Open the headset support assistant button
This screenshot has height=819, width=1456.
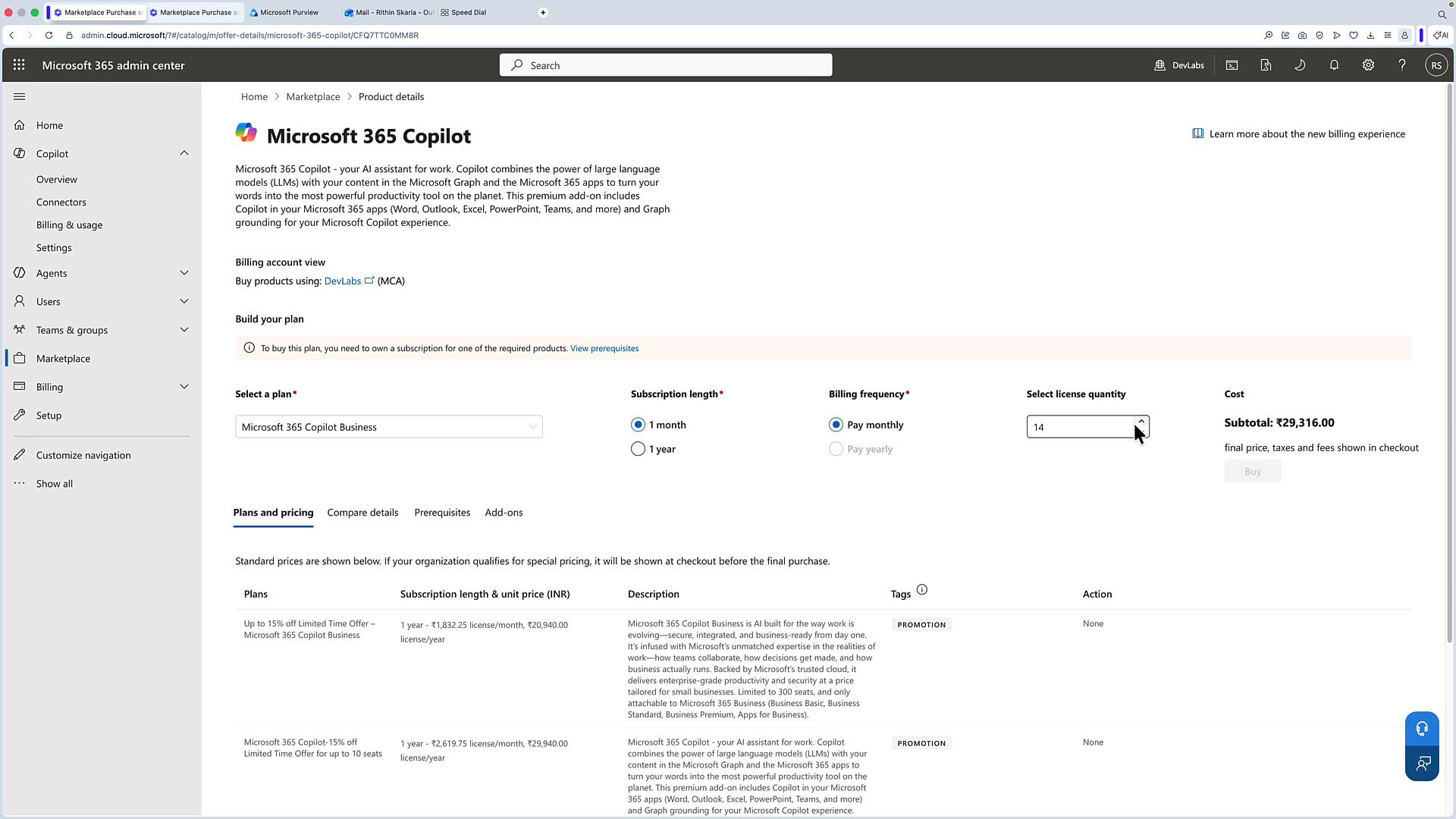(1422, 729)
